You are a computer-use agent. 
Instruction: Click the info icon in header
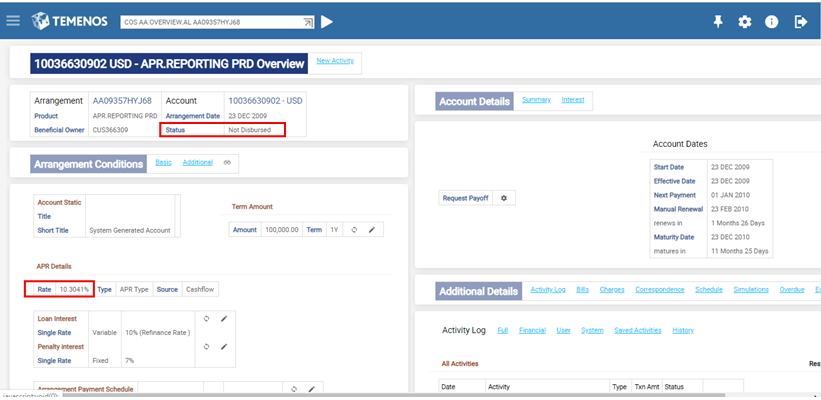point(772,22)
